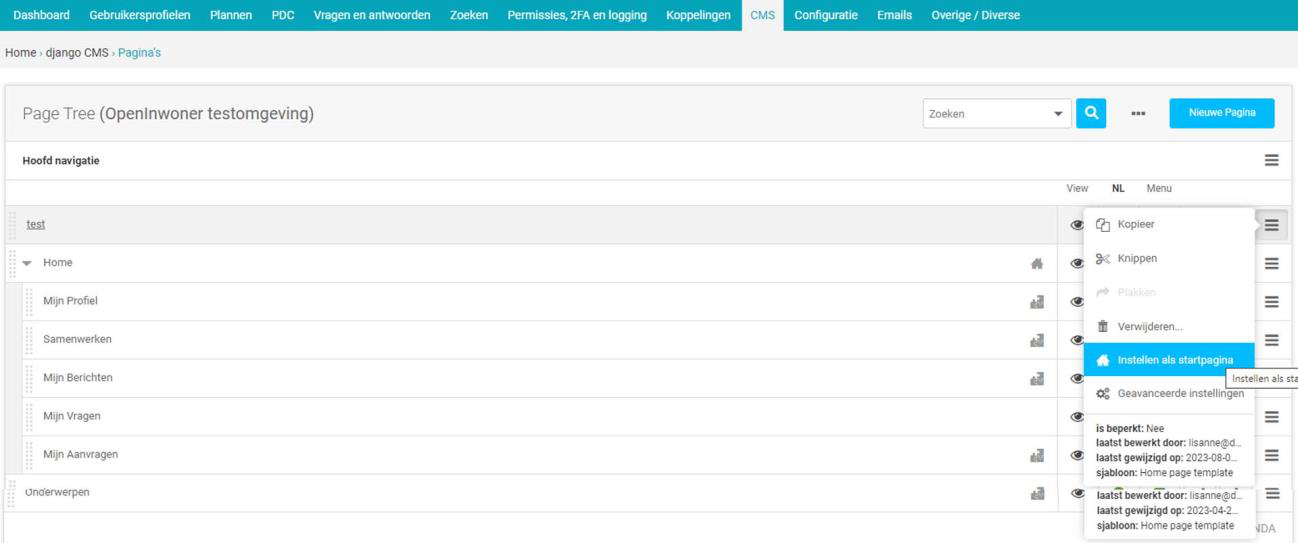Collapse the Home tree node

[x=27, y=263]
